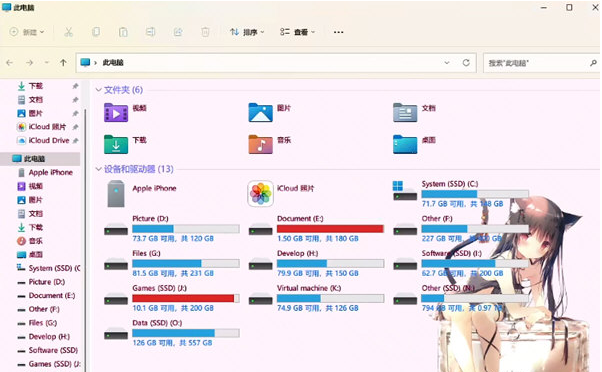Open the 图片 Pictures folder icon
Screen dimensions: 602x372
[x=260, y=112]
